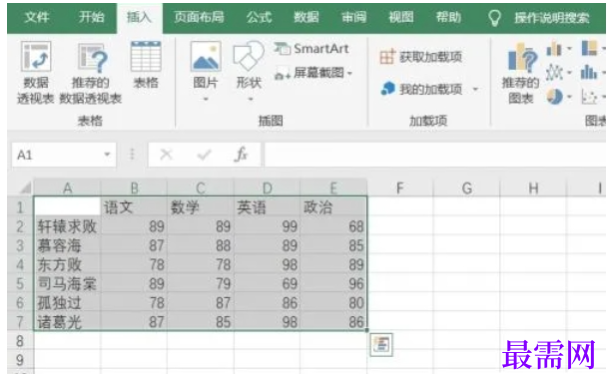614x386 pixels.
Task: Switch to the 公式 (Formulas) tab
Action: click(x=259, y=17)
